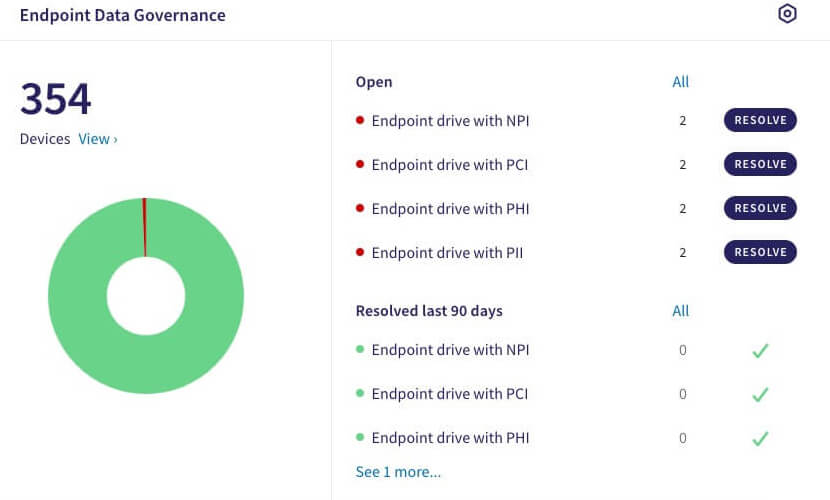The width and height of the screenshot is (830, 500).
Task: Click green checkmark for resolved PCI
Action: 760,395
